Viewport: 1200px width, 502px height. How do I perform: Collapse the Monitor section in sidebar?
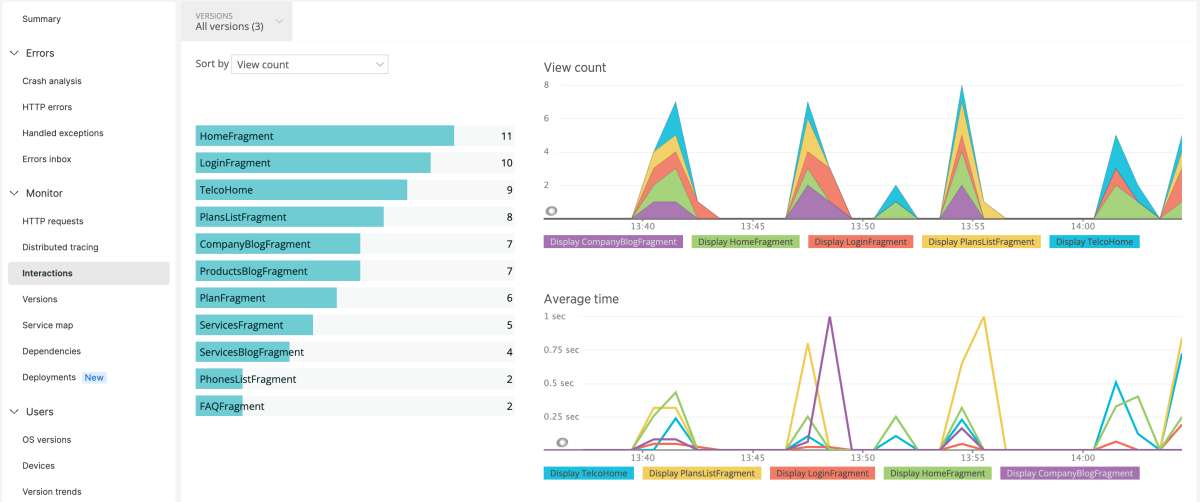[14, 194]
